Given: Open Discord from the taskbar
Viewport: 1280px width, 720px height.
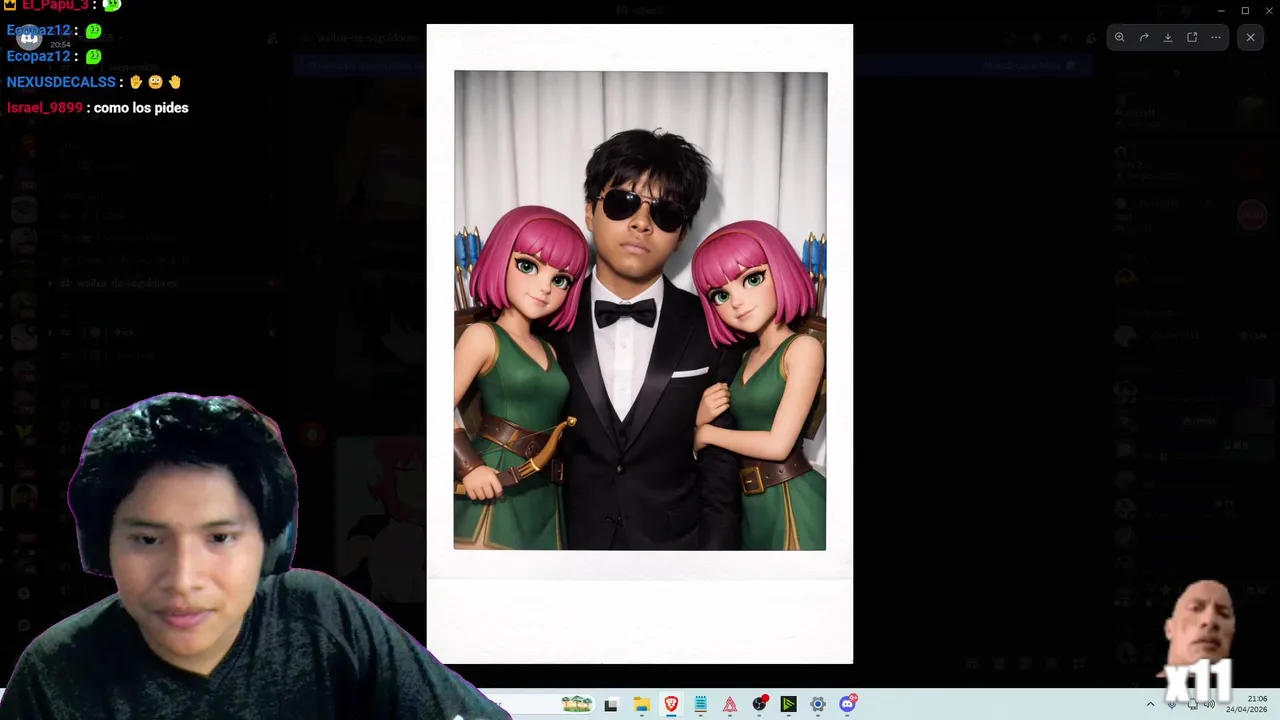Looking at the screenshot, I should [848, 704].
